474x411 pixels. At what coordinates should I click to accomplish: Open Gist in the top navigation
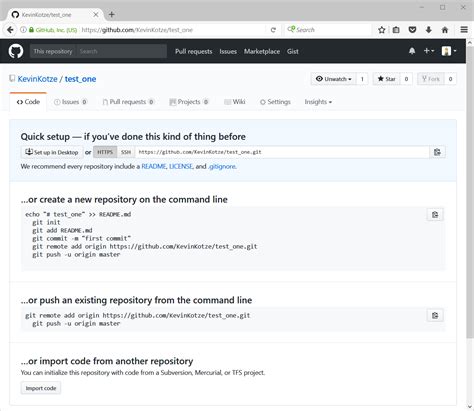coord(293,51)
